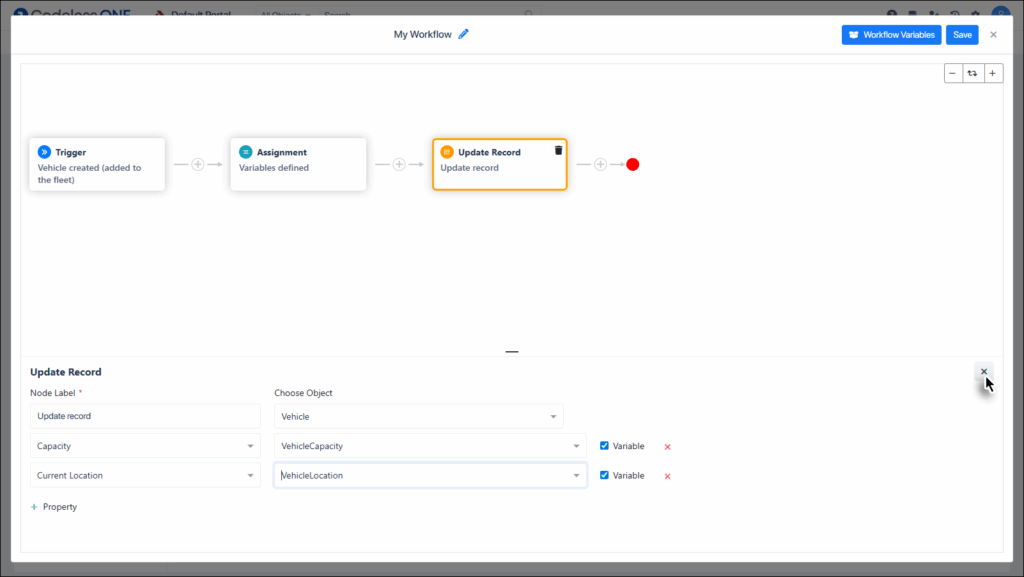Uncheck Variable for the Current Location row
1024x577 pixels.
tap(604, 475)
